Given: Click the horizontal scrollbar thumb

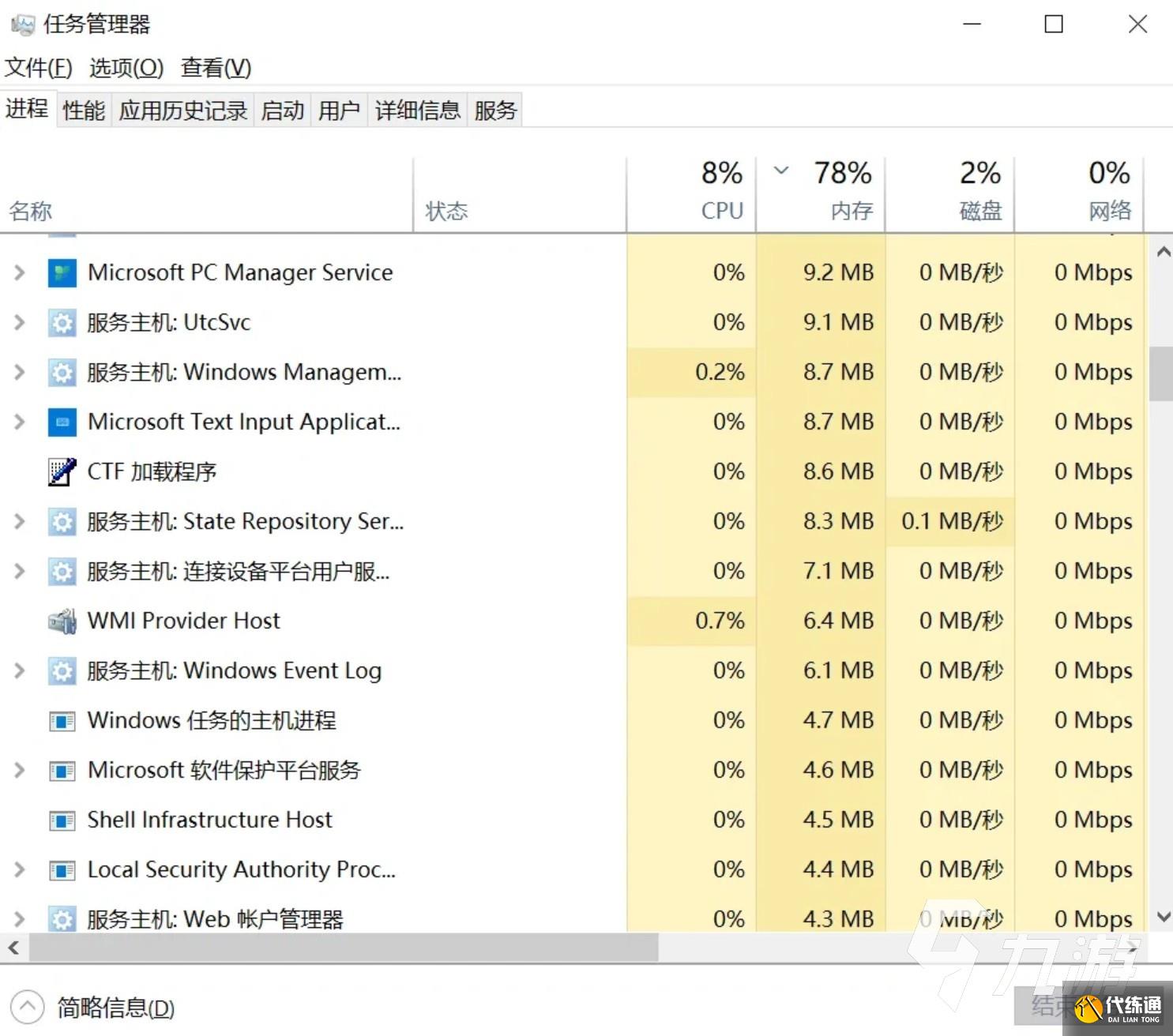Looking at the screenshot, I should tap(344, 948).
